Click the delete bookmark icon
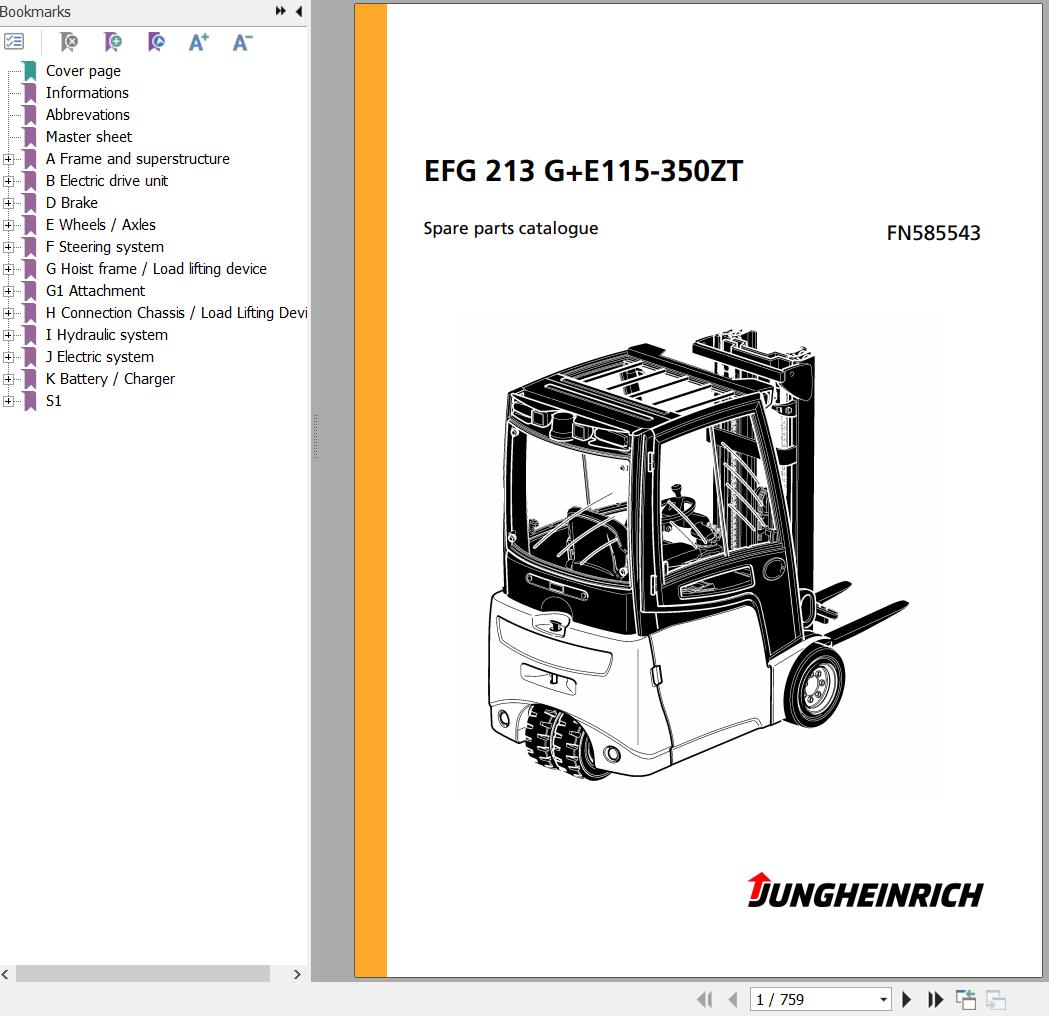The width and height of the screenshot is (1049, 1016). tap(69, 42)
